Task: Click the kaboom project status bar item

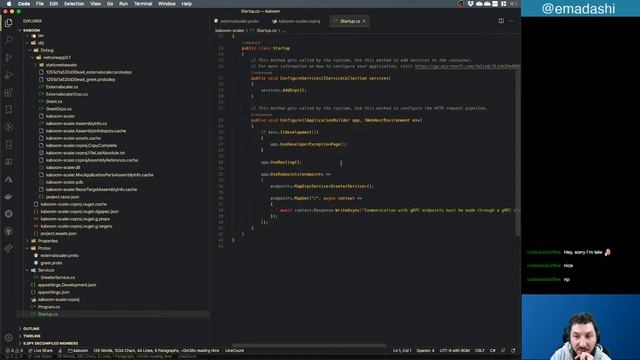Action: point(78,351)
